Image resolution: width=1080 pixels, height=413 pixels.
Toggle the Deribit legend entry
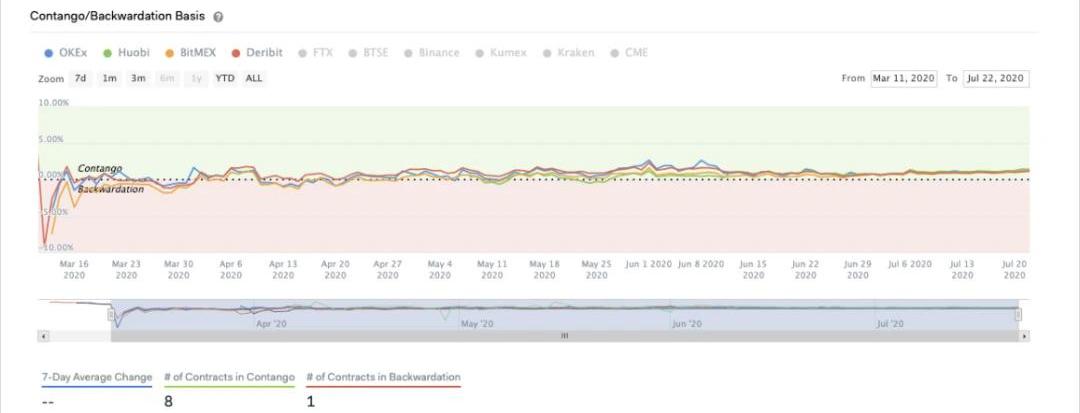265,52
